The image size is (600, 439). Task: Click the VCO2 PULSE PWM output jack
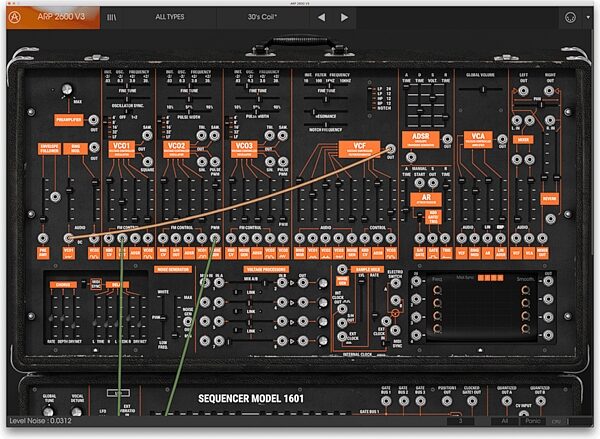point(215,162)
